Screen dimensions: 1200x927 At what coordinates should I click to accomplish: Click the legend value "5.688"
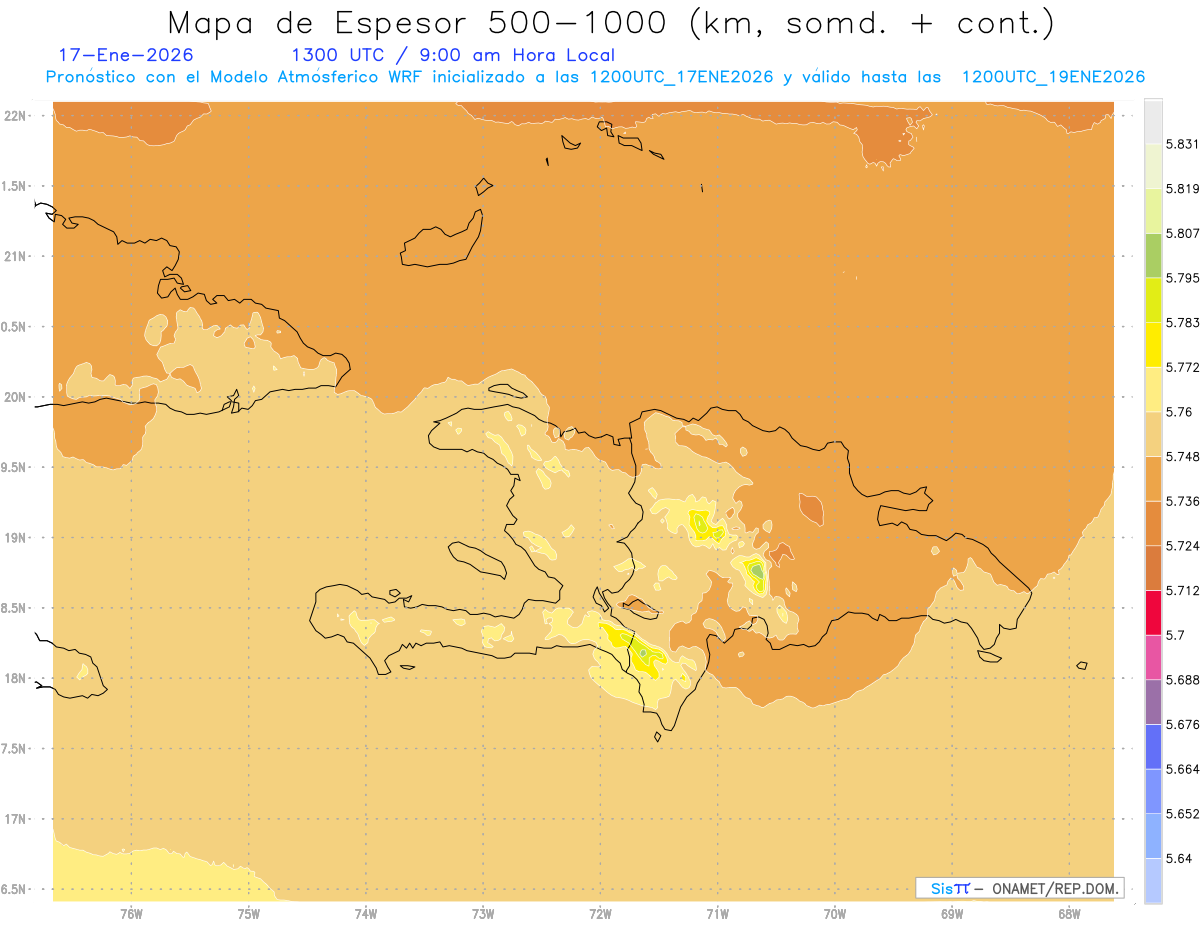tap(1182, 680)
